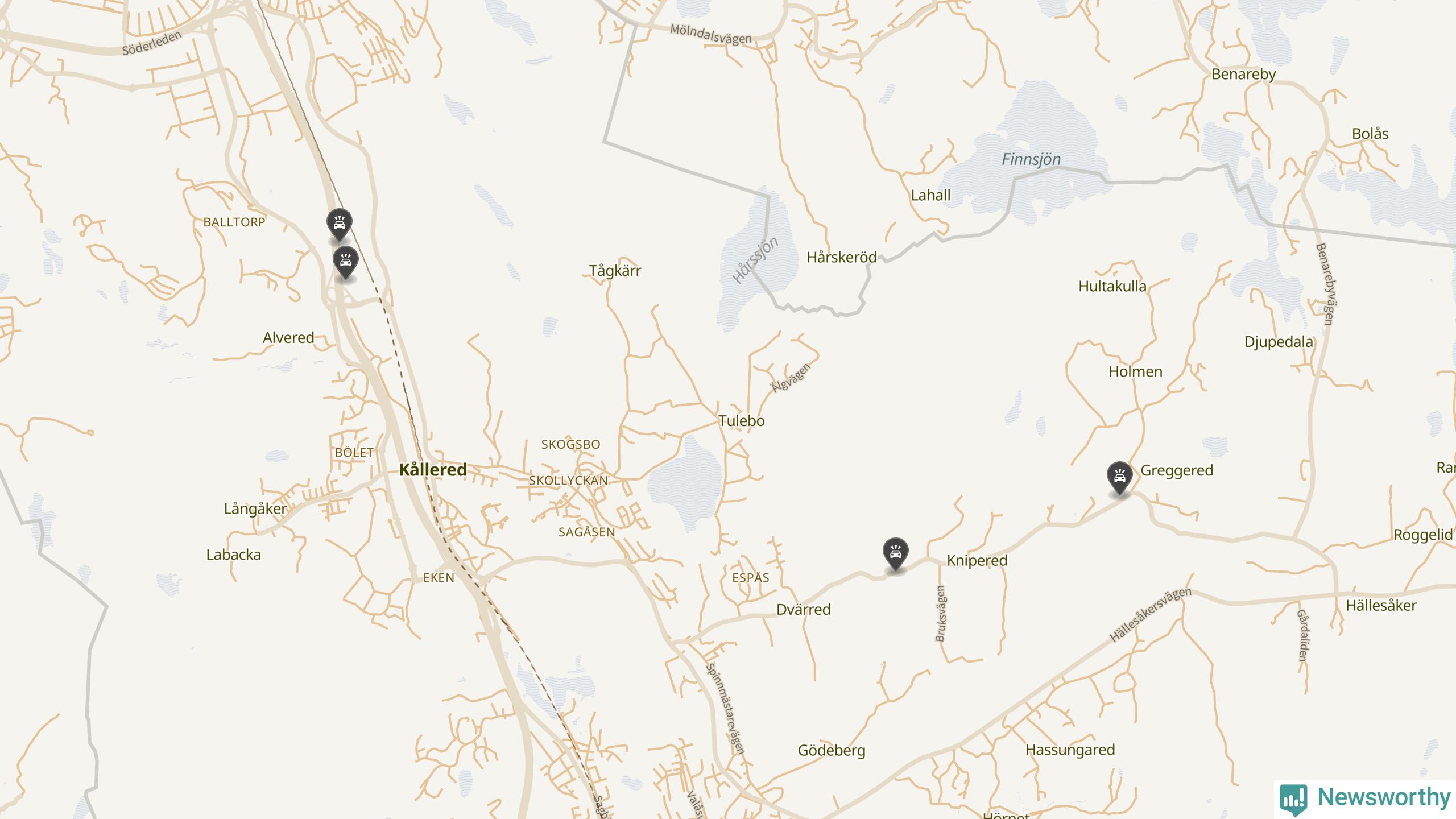The image size is (1456, 819).
Task: Select the Hällesåker place label
Action: (1381, 605)
